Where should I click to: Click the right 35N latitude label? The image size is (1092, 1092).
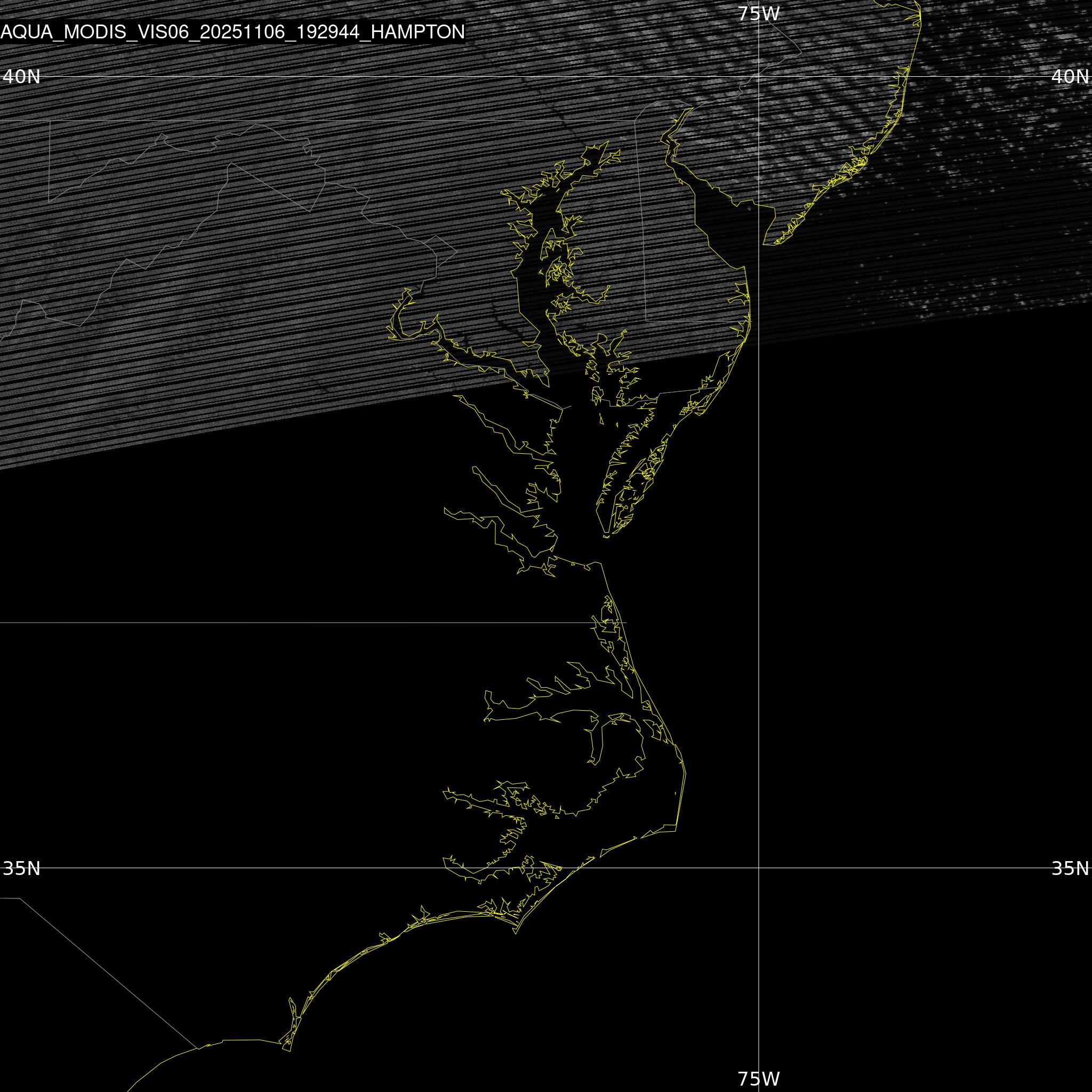[x=1070, y=868]
